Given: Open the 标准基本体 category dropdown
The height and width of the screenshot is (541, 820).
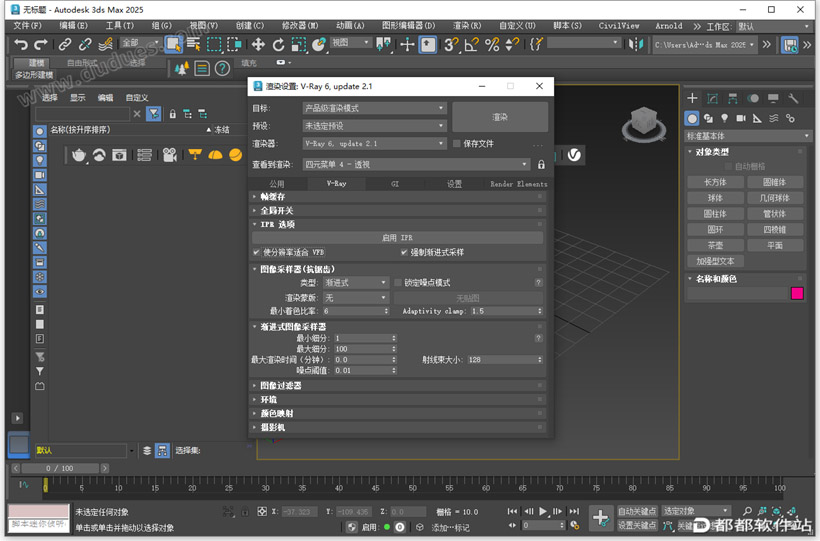Looking at the screenshot, I should click(x=748, y=136).
